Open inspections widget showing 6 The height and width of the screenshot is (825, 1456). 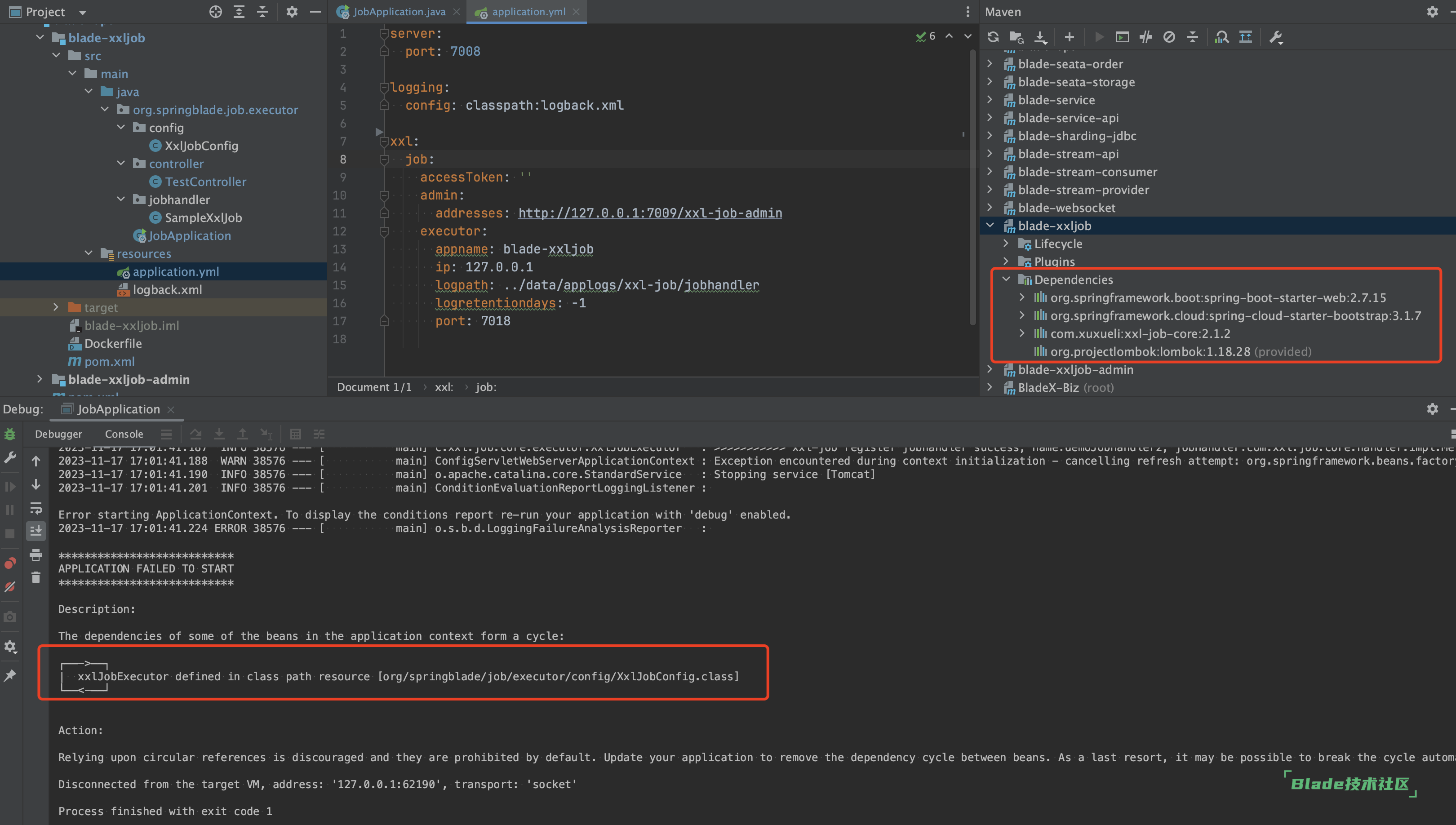click(x=926, y=36)
